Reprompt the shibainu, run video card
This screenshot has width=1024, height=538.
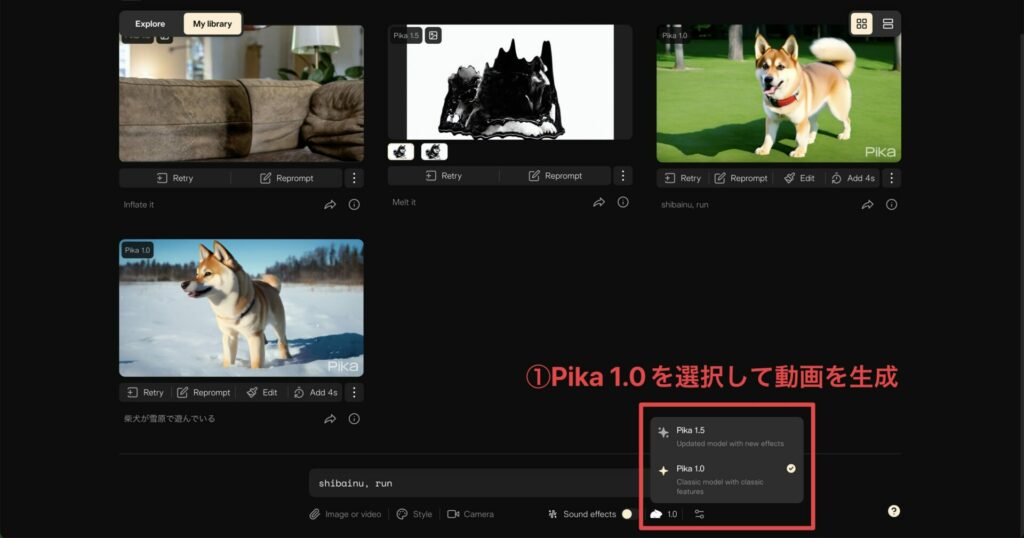741,178
